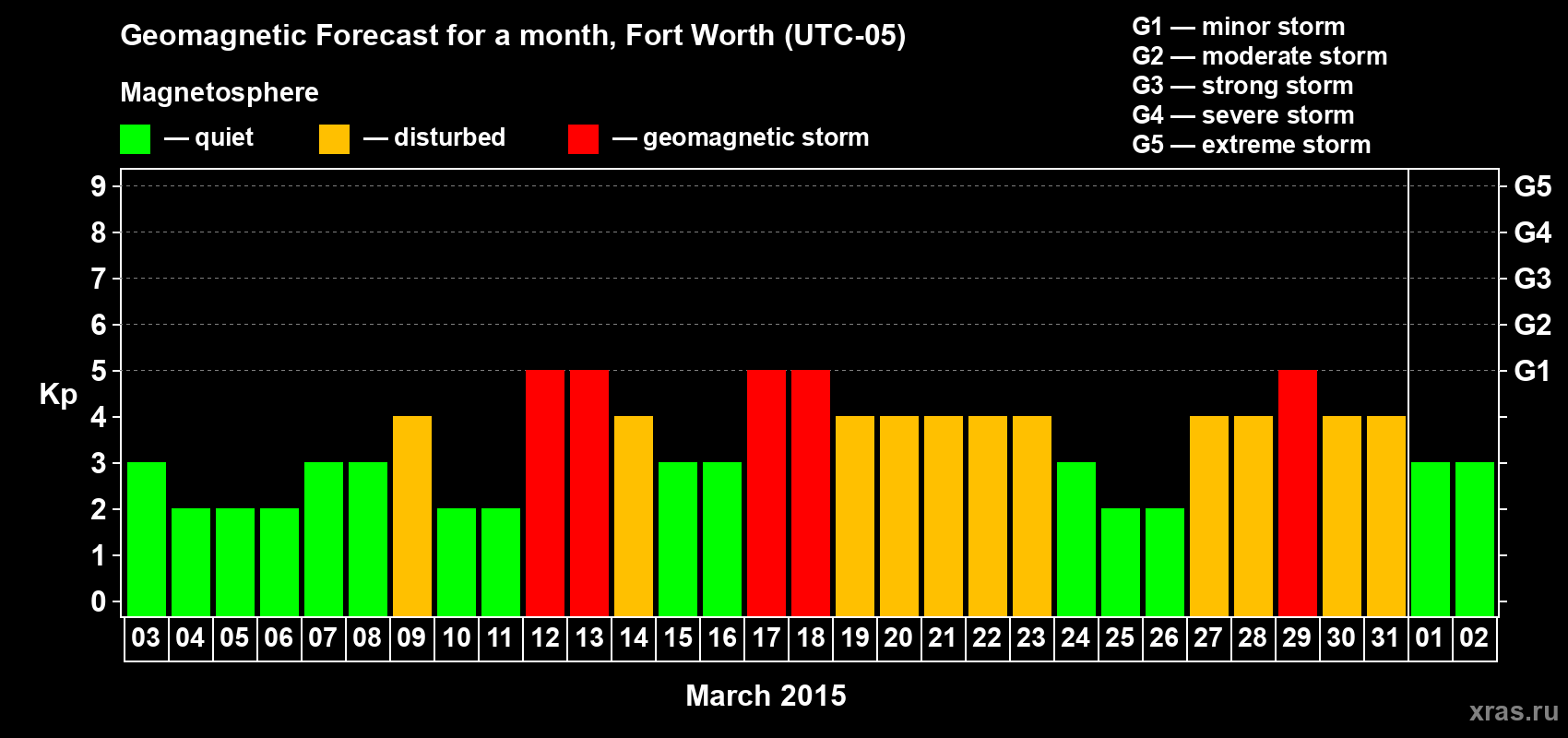Click the 'quiet' legend label
The width and height of the screenshot is (1568, 738).
(x=224, y=137)
